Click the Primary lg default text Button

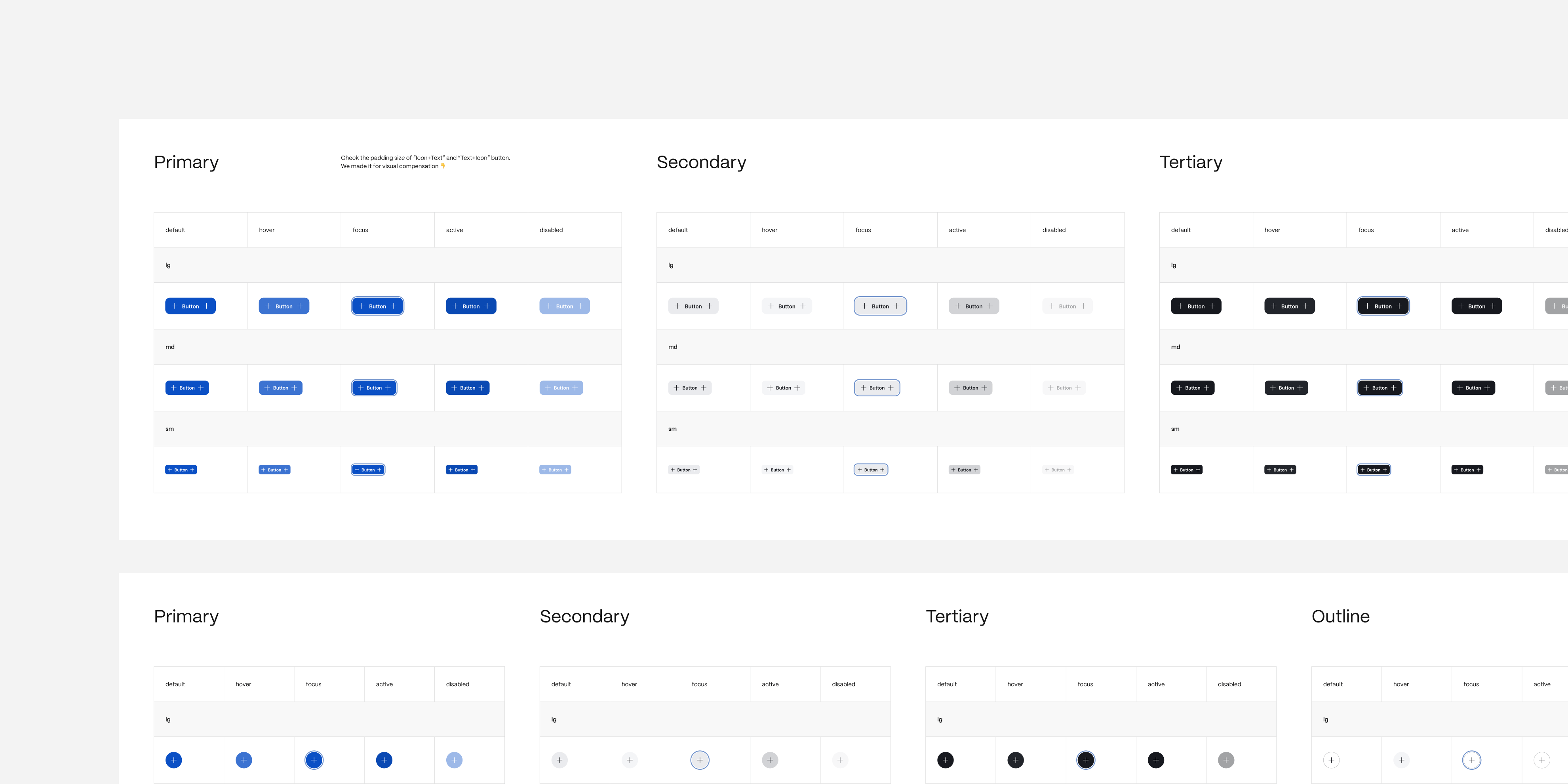[190, 306]
